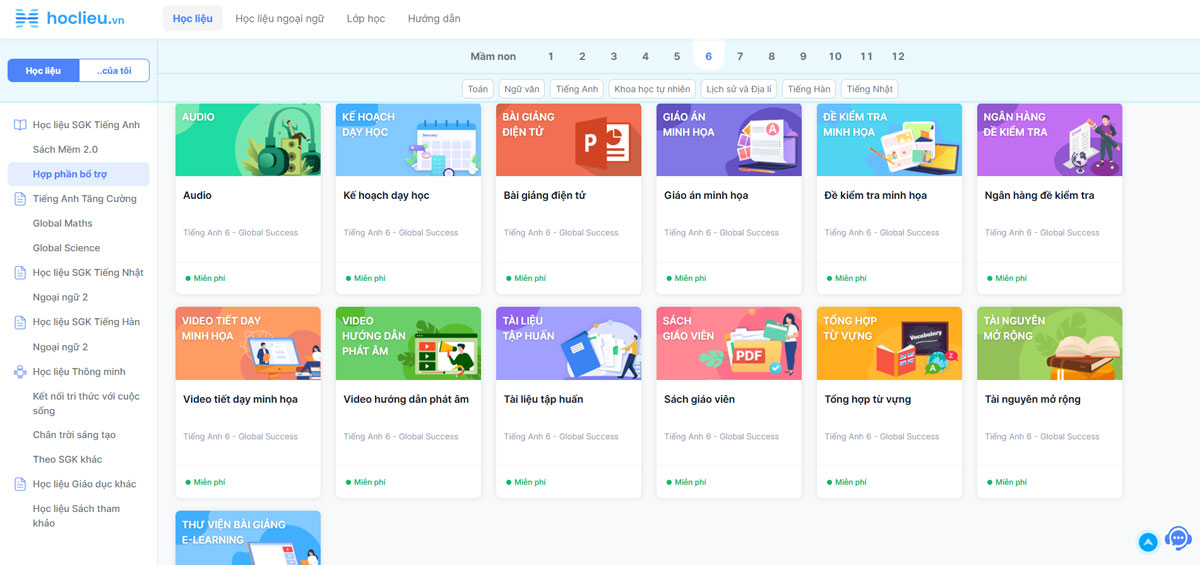Screen dimensions: 1200x565
Task: Open the Kế hoạch dạy học card image
Action: coord(408,140)
